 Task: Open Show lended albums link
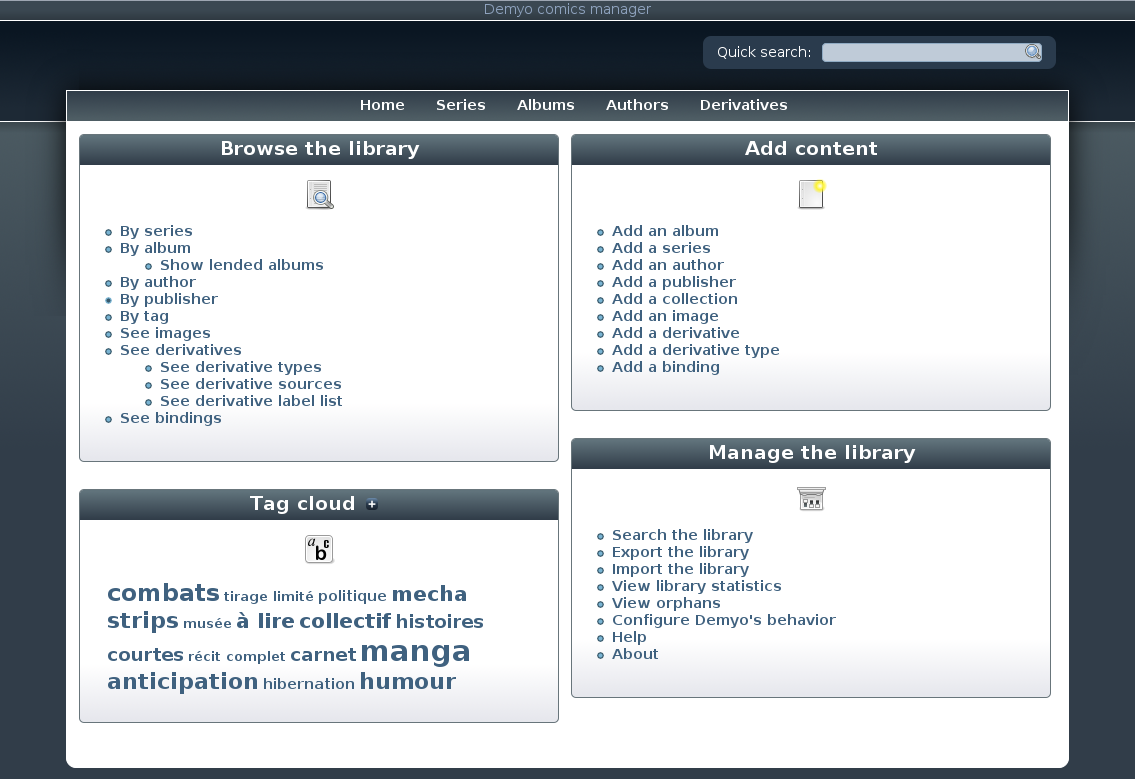[242, 265]
